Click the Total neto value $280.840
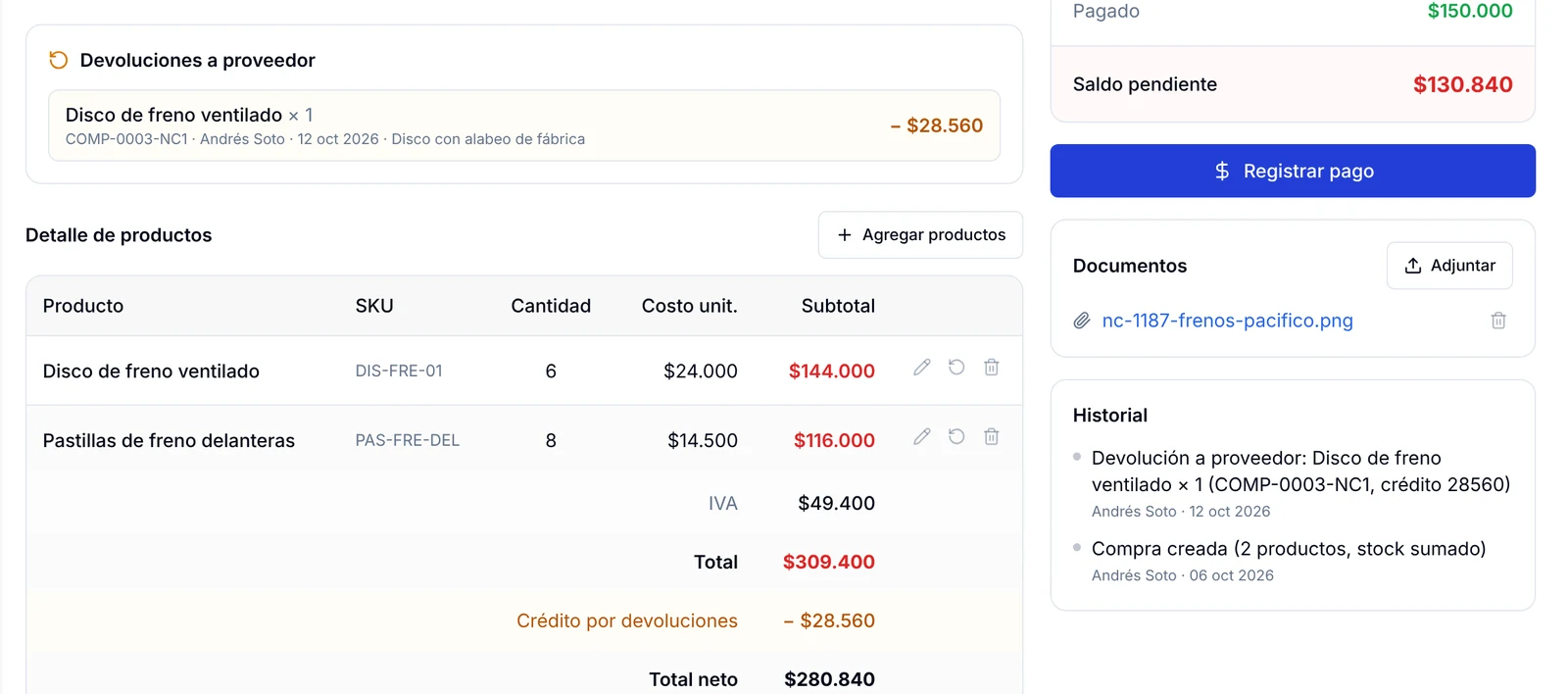 coord(829,679)
